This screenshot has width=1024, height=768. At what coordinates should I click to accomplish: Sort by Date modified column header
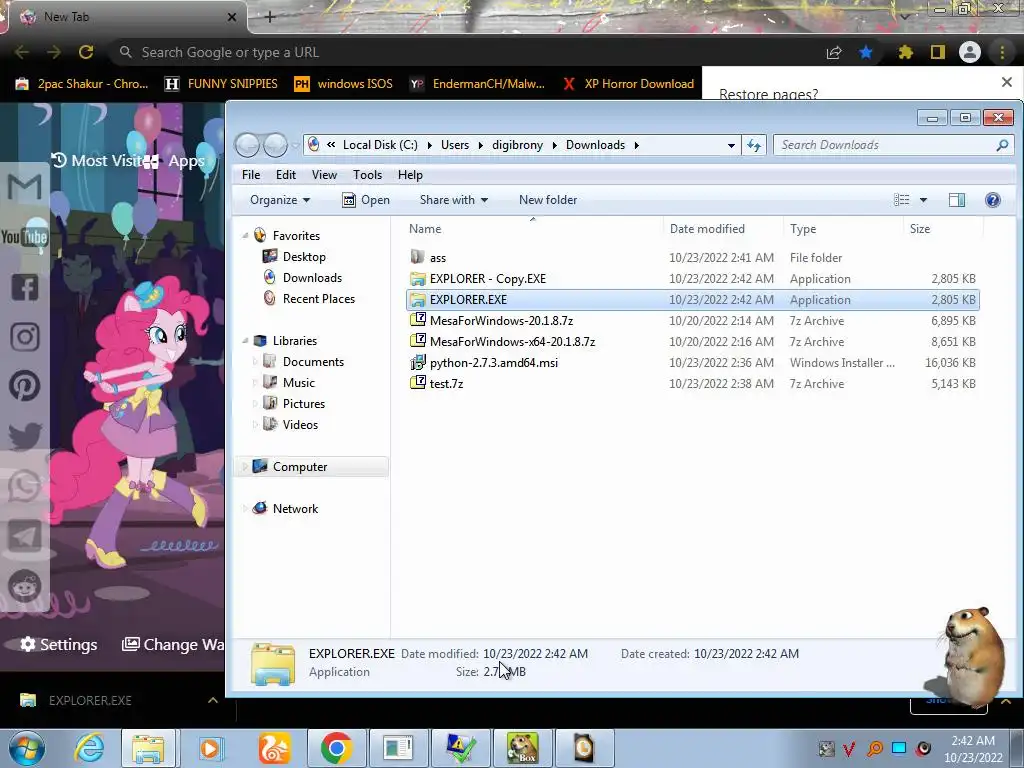(723, 229)
